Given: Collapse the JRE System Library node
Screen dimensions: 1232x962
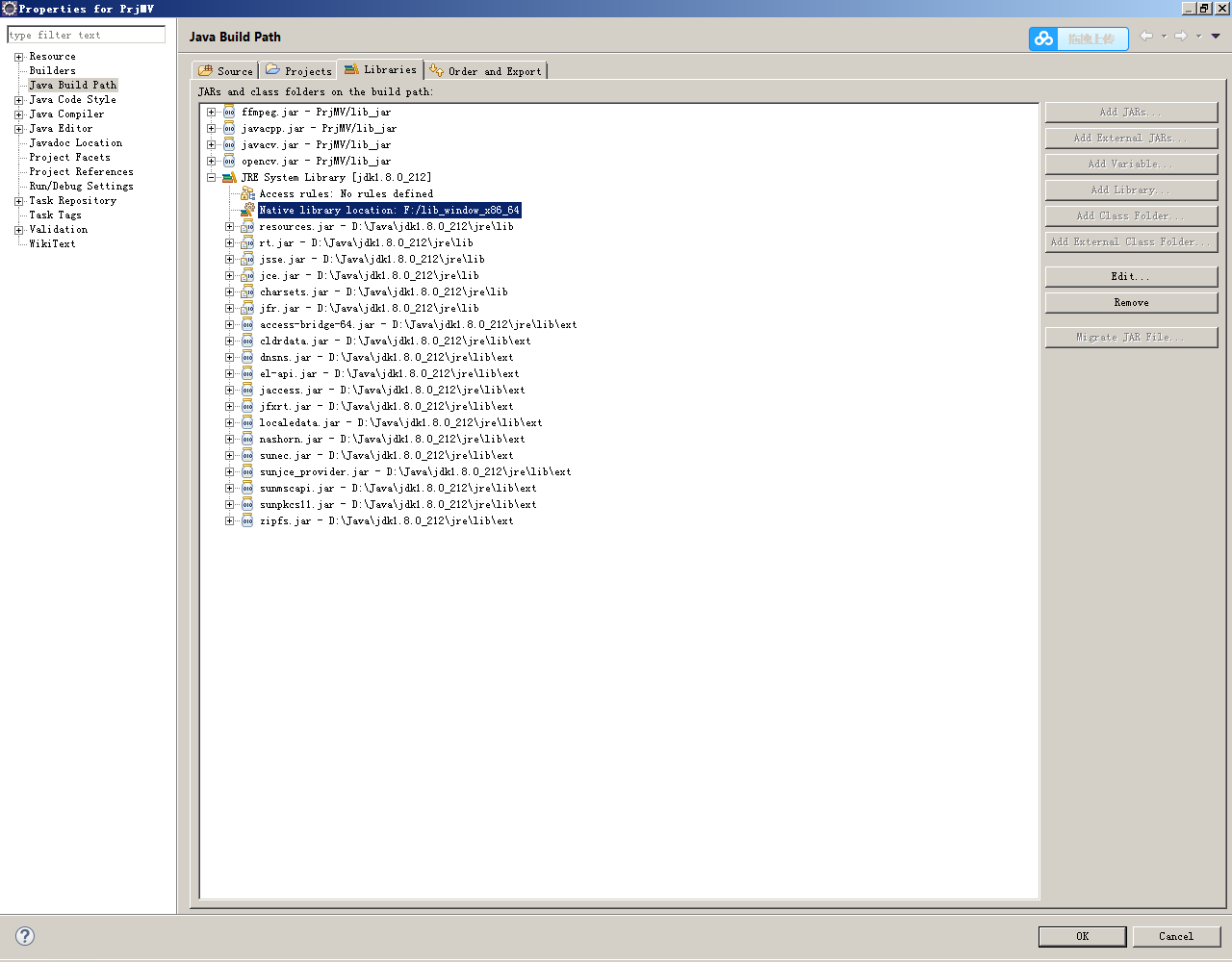Looking at the screenshot, I should pos(211,177).
